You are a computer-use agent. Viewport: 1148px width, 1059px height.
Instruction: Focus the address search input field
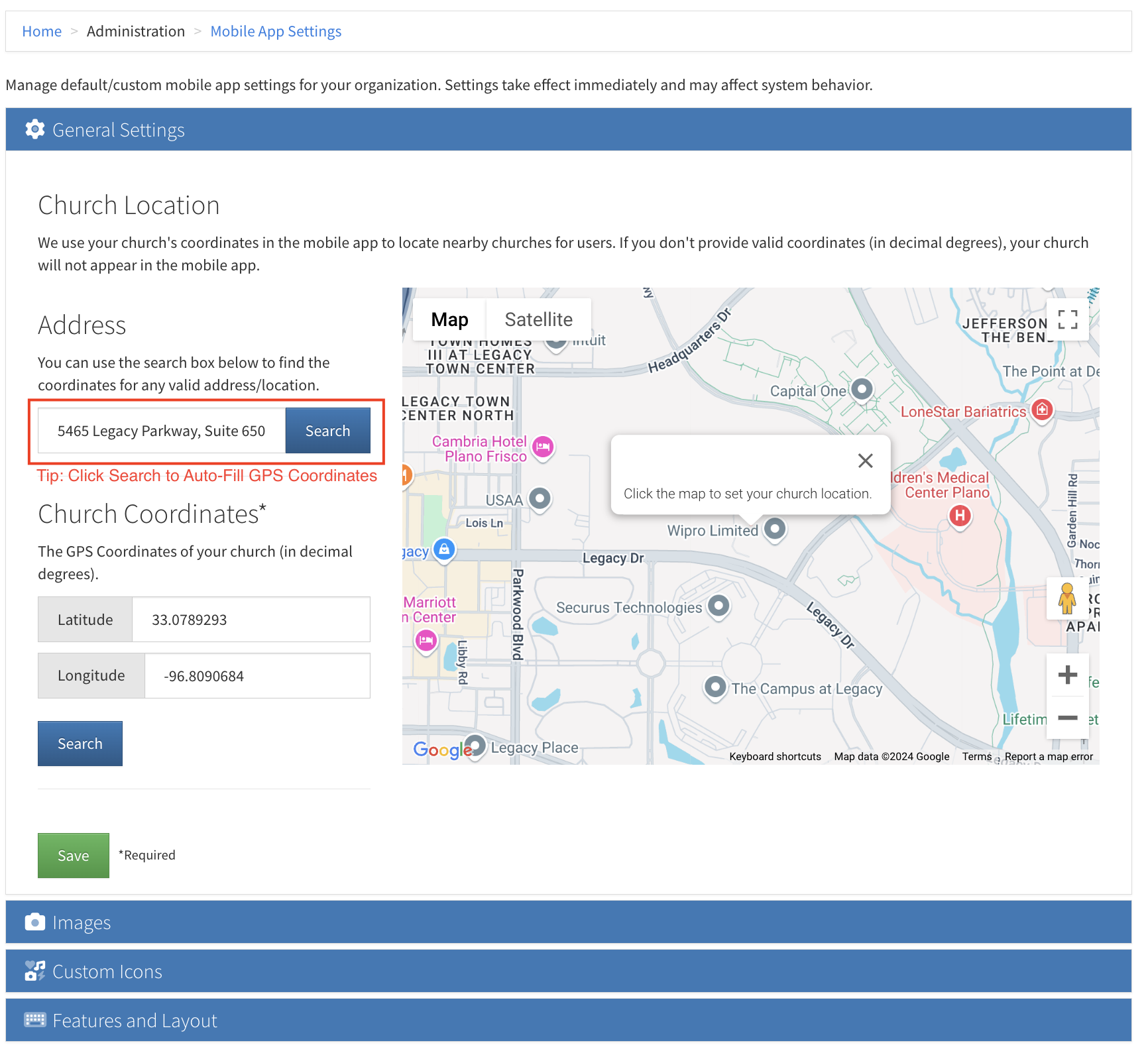(x=162, y=431)
